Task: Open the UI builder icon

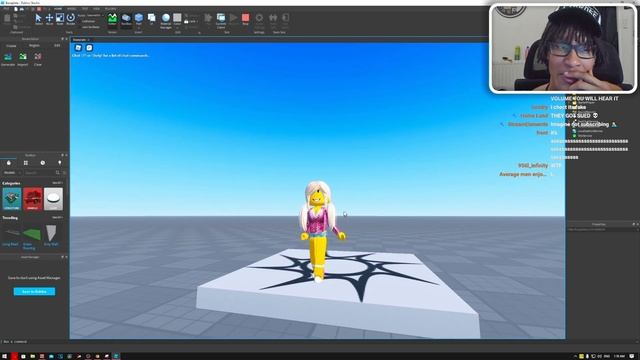Action: click(x=151, y=19)
